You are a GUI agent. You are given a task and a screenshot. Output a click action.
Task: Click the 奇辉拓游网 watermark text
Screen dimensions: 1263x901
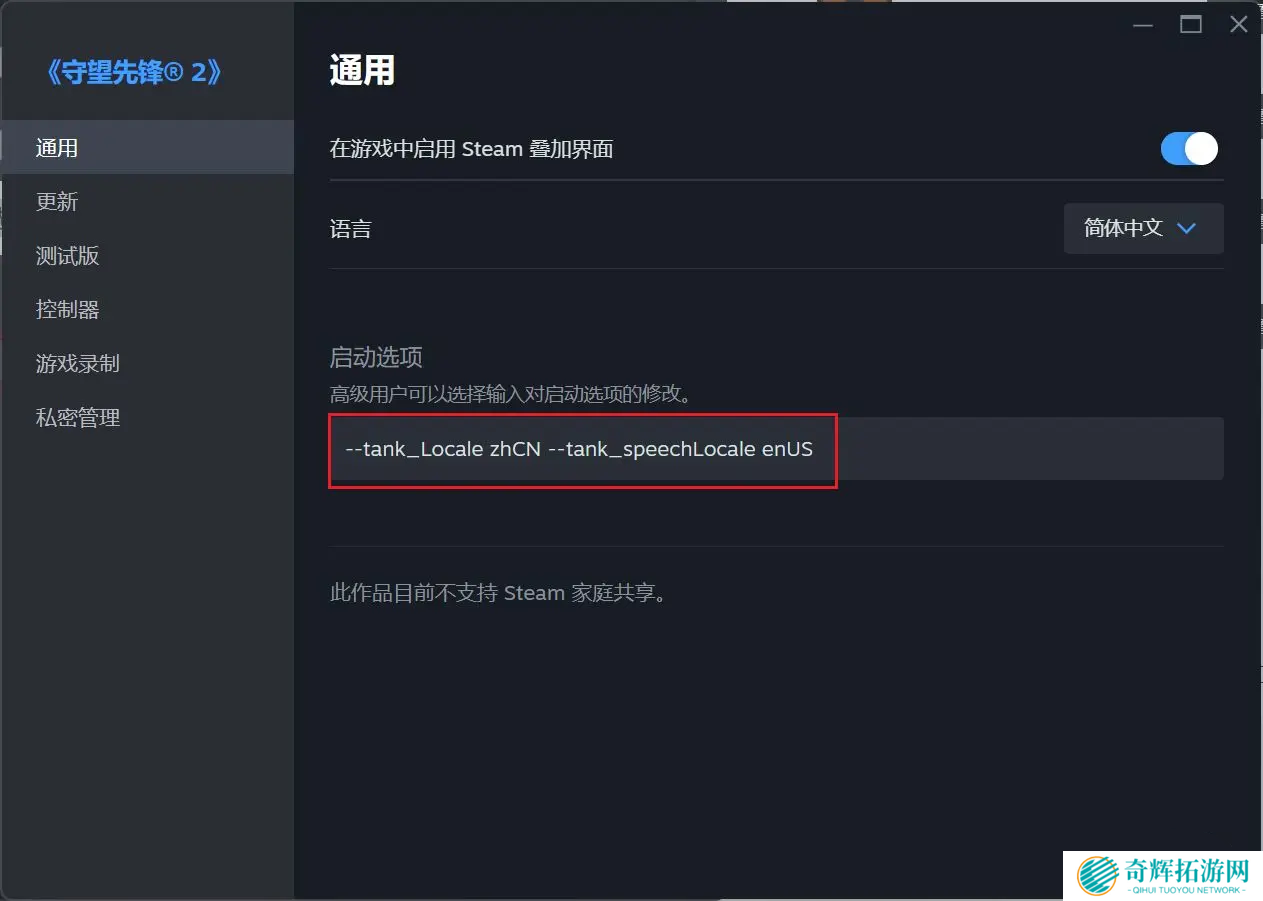1186,869
